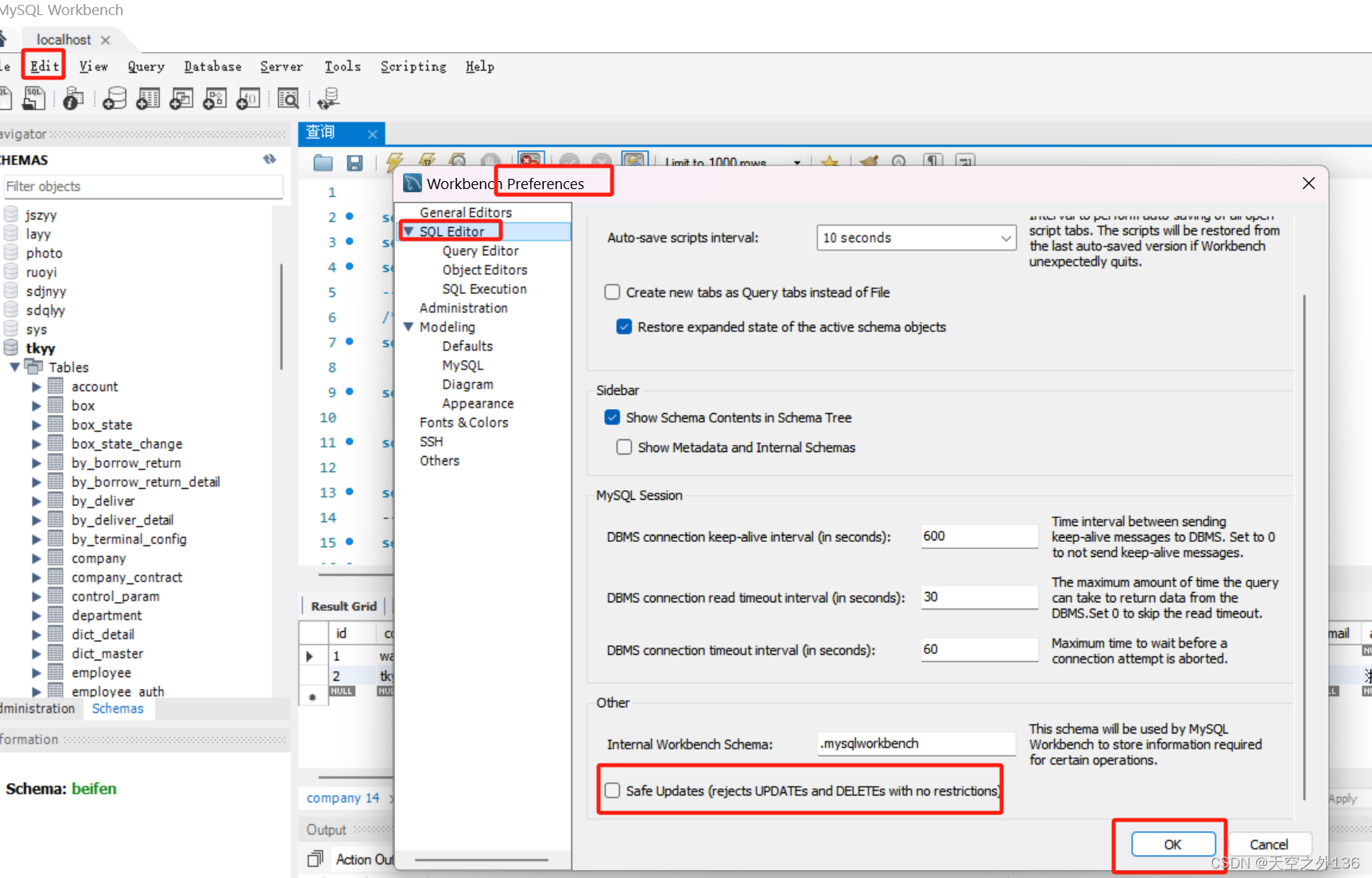
Task: Click the create new view icon
Action: pyautogui.click(x=181, y=99)
